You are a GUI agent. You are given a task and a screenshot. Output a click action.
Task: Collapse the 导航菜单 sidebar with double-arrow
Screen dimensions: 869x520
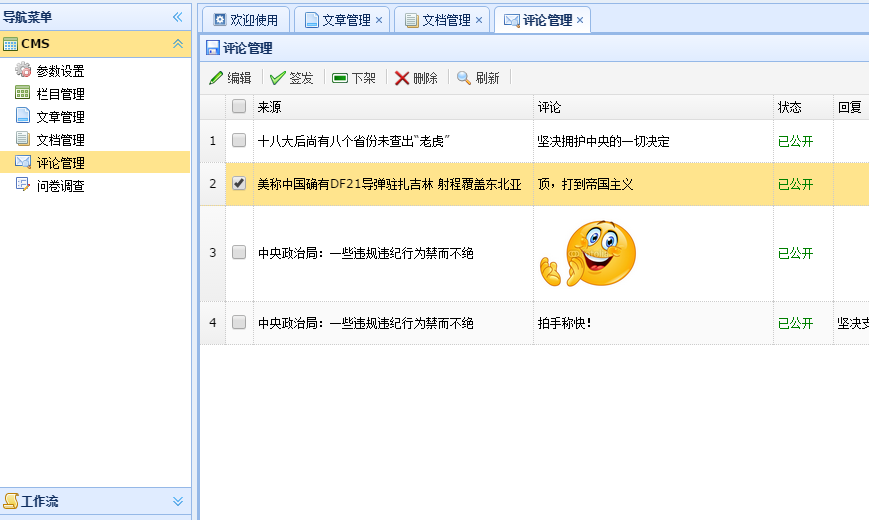tap(178, 17)
